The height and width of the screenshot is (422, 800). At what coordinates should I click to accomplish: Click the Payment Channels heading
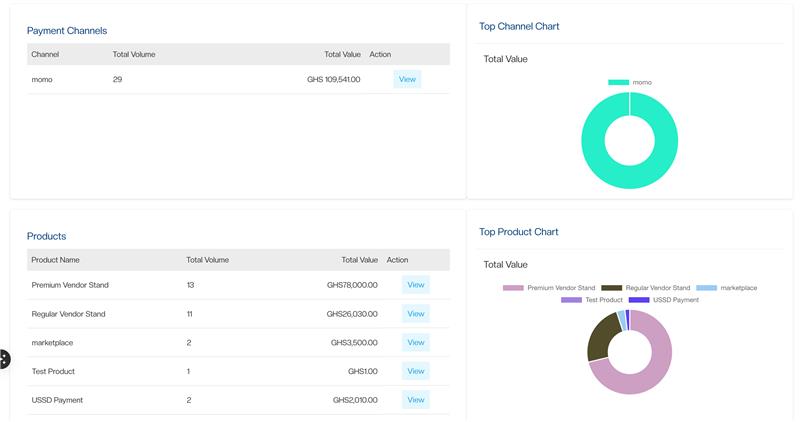coord(67,31)
